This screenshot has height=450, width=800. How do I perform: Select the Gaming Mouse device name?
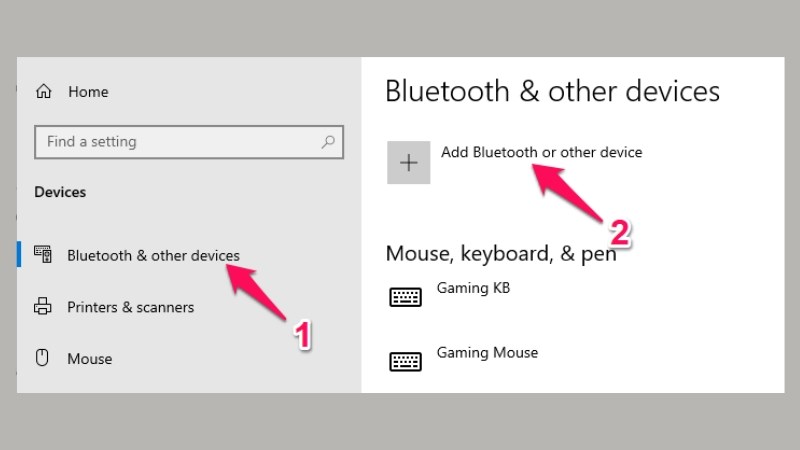click(487, 353)
